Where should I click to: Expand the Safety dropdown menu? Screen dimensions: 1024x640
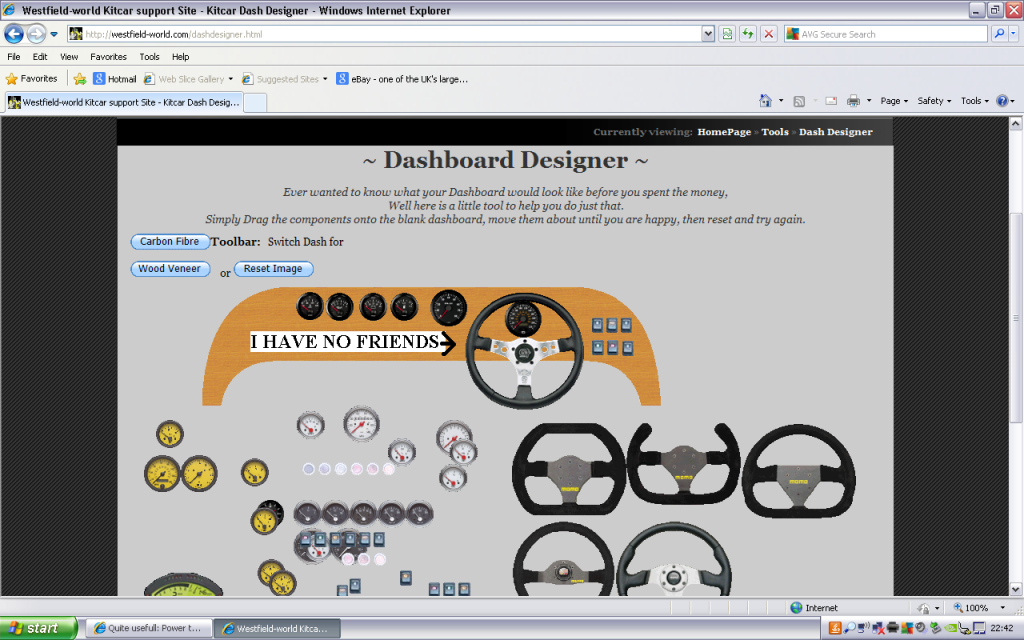[935, 101]
